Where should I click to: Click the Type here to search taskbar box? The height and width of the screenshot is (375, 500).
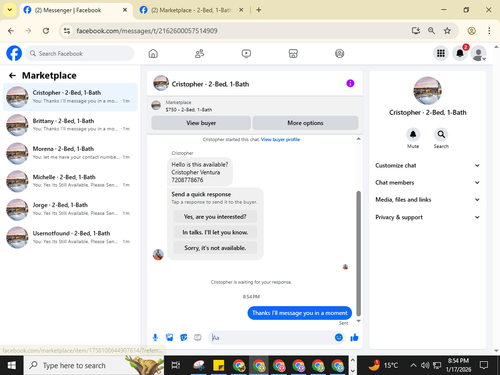(94, 366)
